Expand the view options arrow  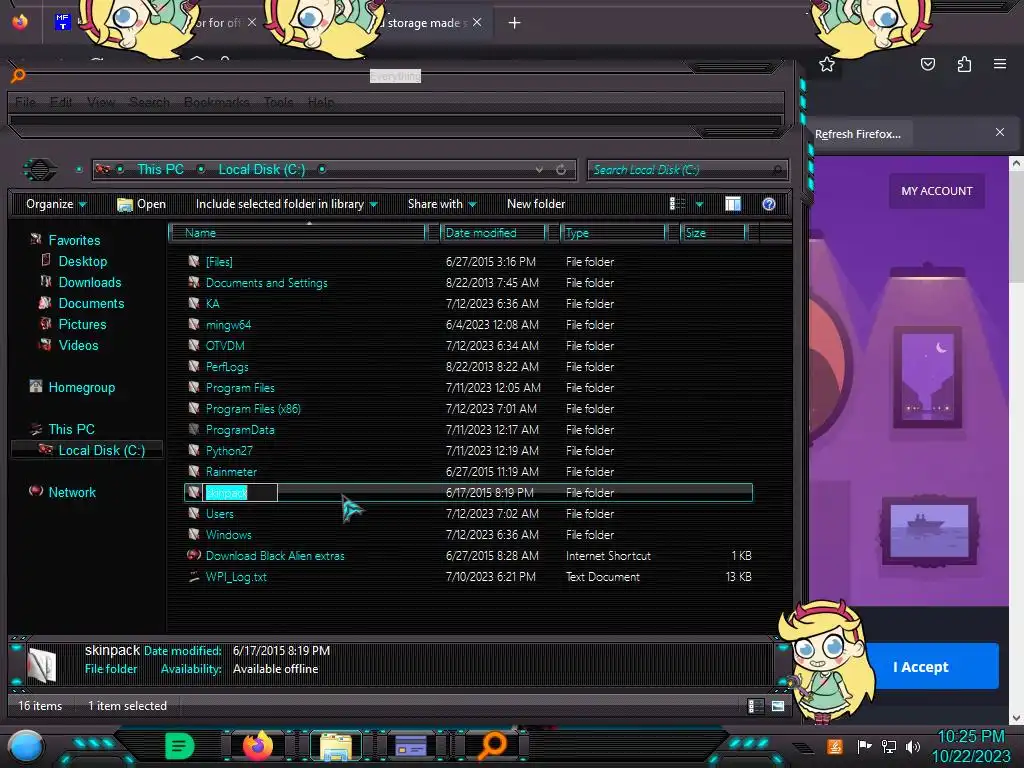(699, 204)
